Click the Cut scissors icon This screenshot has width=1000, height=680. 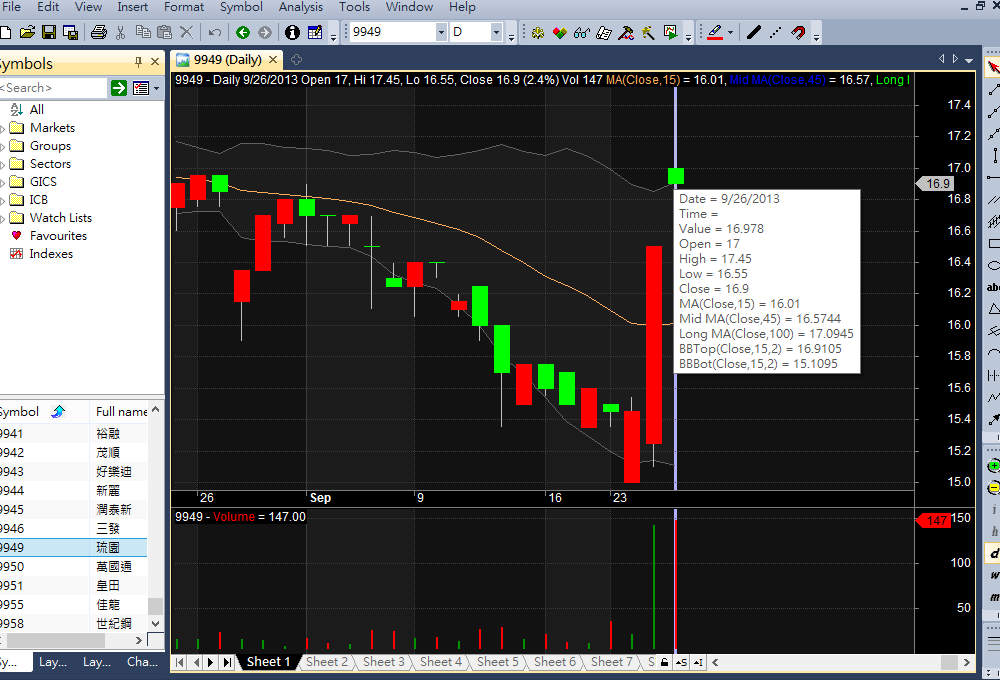click(x=121, y=33)
